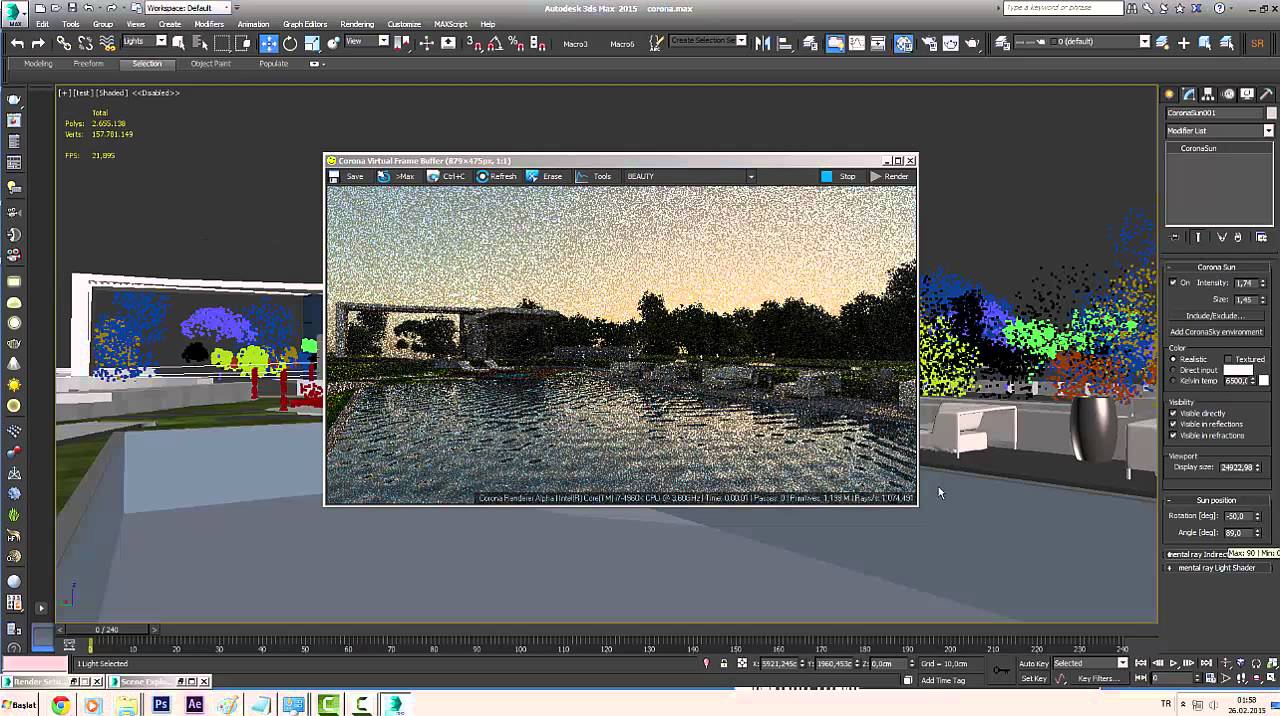Viewport: 1280px width, 716px height.
Task: Select the Bind to Space Warp tool
Action: pos(107,43)
